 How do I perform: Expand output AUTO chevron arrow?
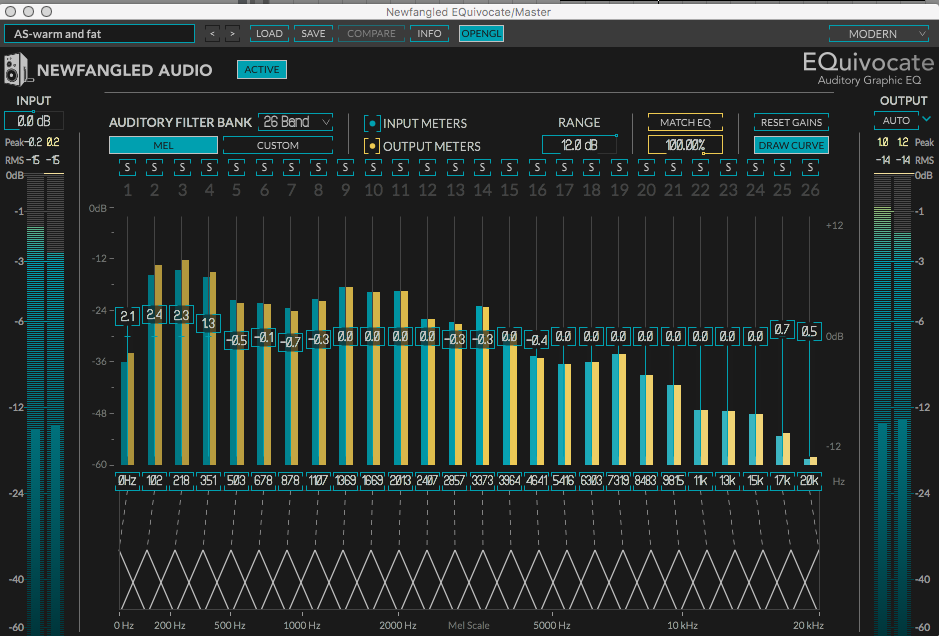coord(926,119)
